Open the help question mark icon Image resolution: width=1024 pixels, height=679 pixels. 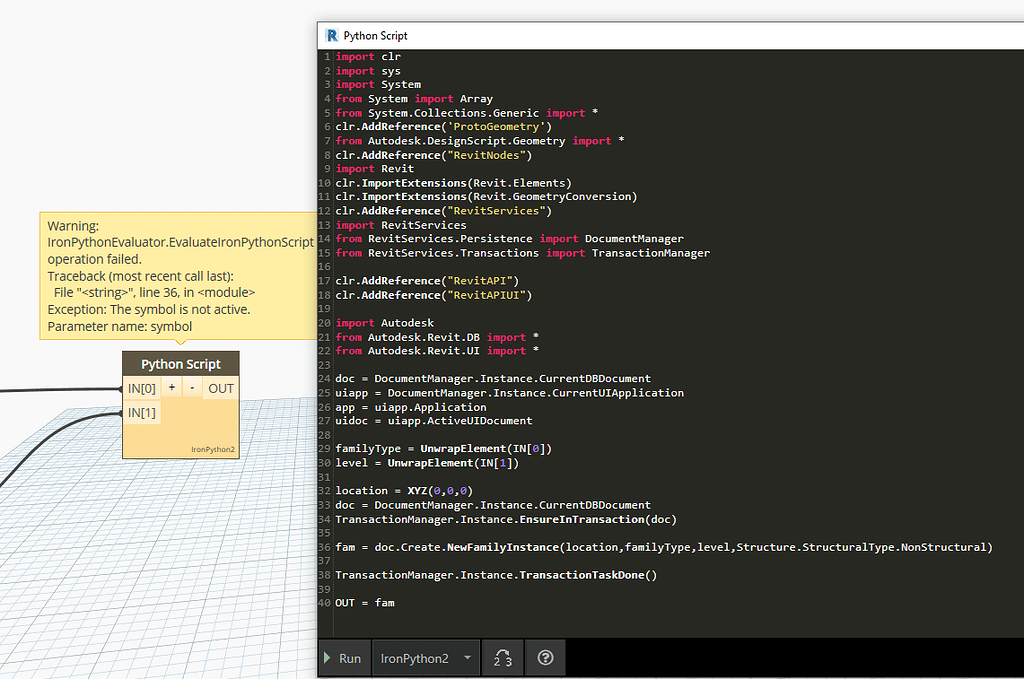544,658
